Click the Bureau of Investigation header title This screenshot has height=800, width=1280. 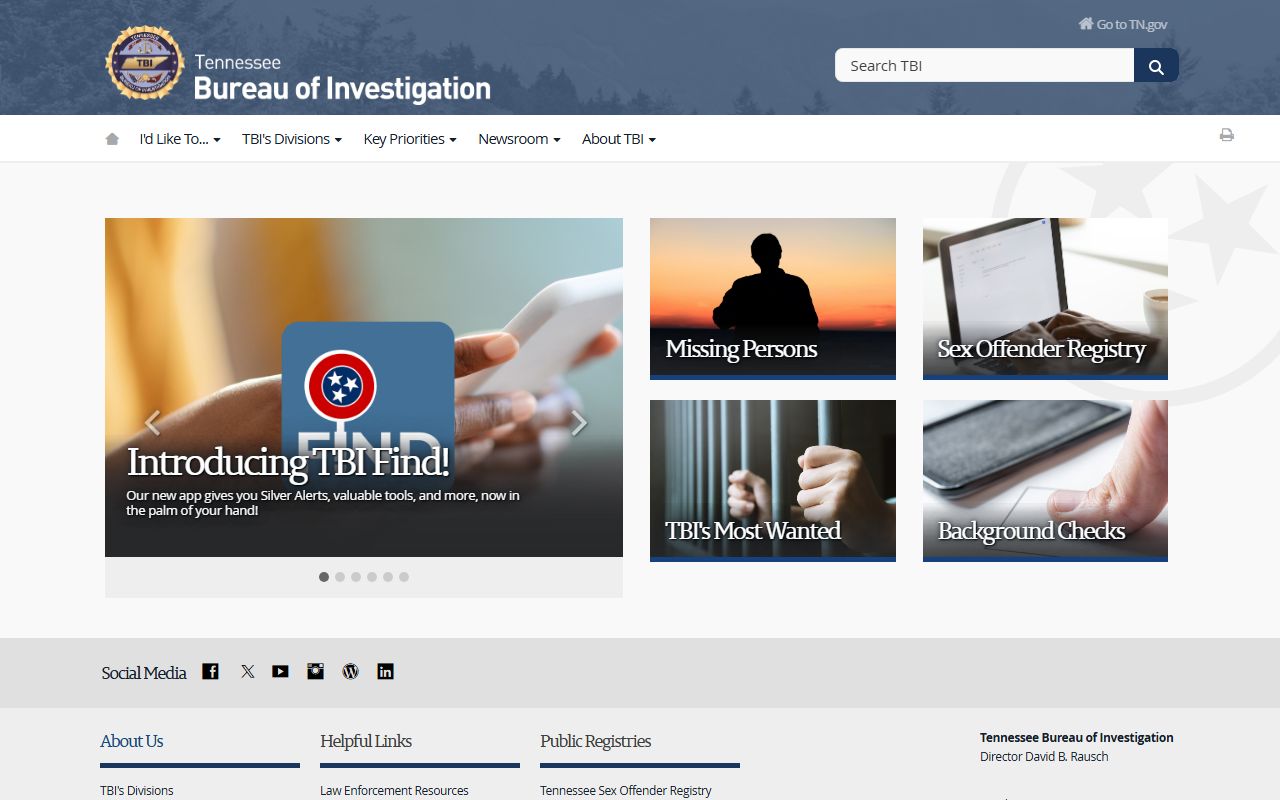pyautogui.click(x=342, y=89)
